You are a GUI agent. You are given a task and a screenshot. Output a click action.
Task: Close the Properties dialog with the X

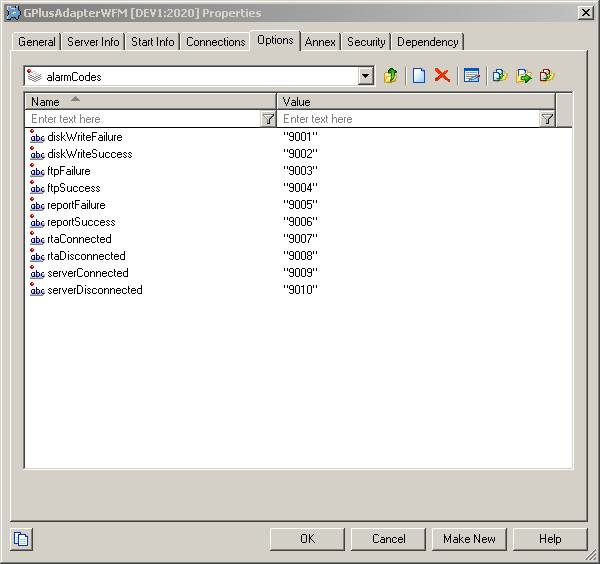click(x=585, y=13)
